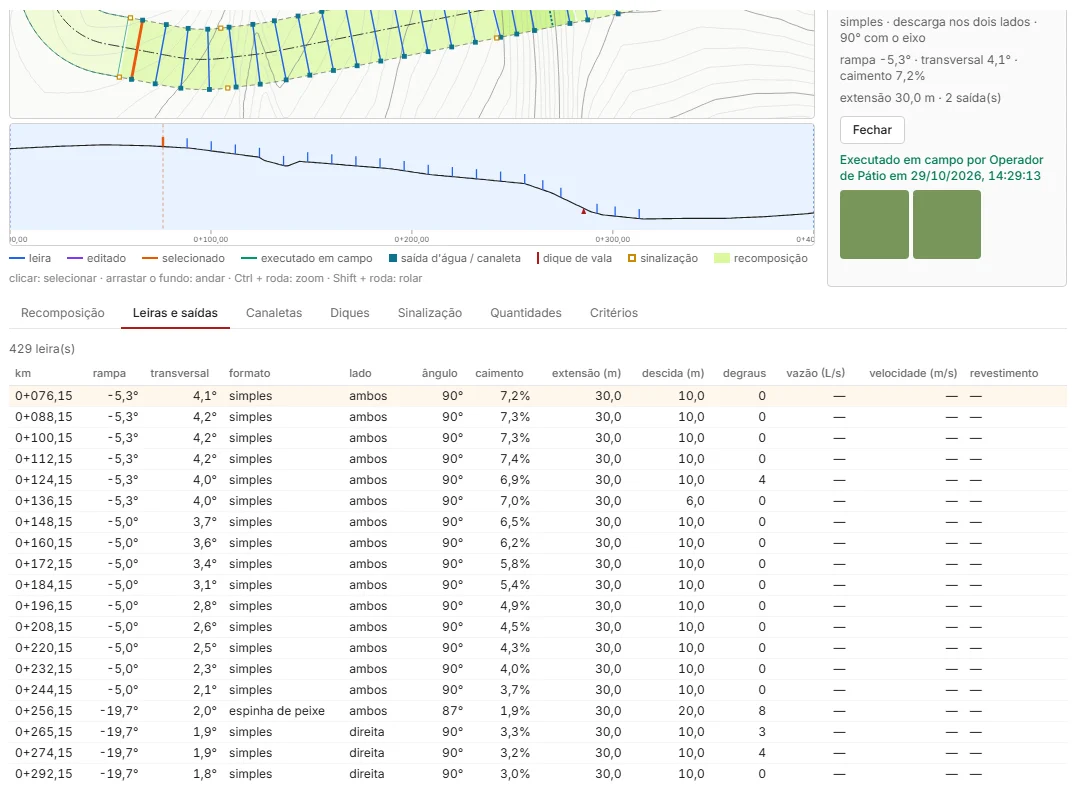The width and height of the screenshot is (1073, 790).
Task: Click the 'editado' legend entry
Action: [96, 258]
